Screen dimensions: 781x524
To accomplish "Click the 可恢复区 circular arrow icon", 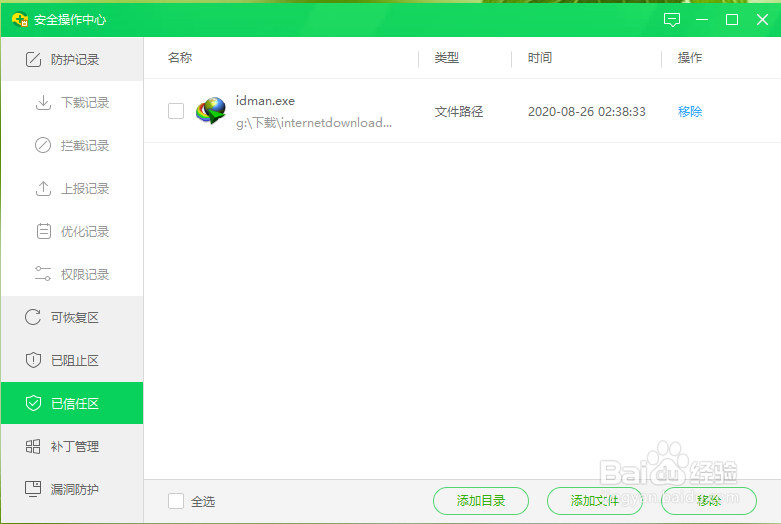I will tap(33, 317).
